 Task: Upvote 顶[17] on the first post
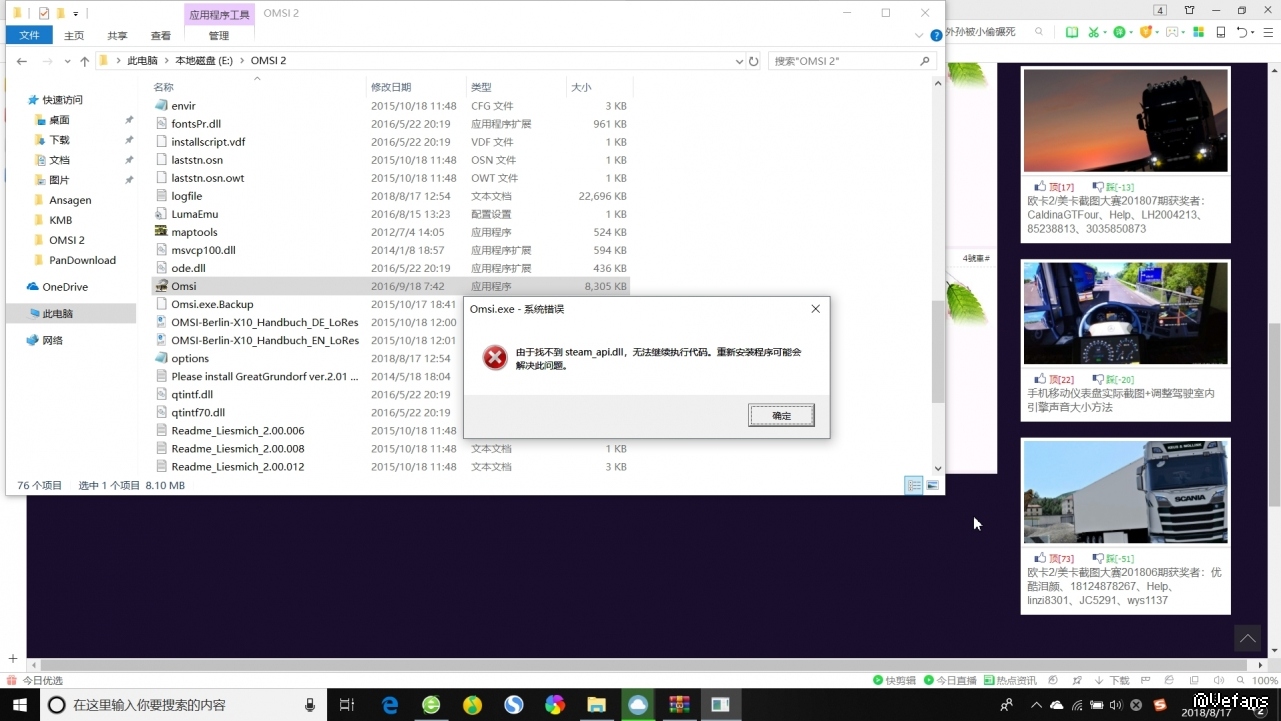tap(1055, 187)
